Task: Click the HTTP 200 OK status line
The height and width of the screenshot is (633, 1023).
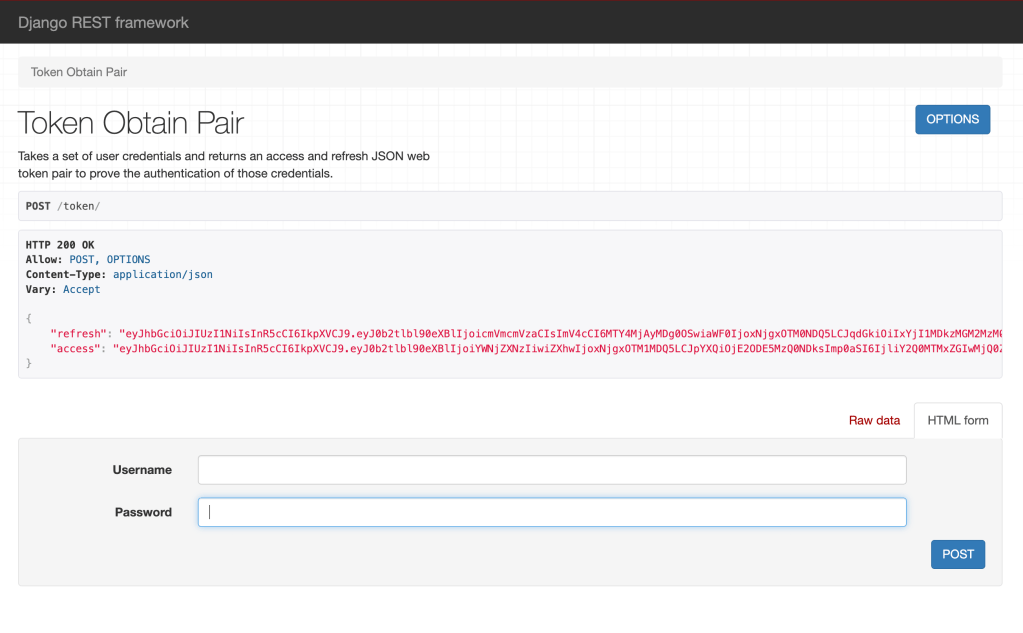Action: tap(60, 245)
